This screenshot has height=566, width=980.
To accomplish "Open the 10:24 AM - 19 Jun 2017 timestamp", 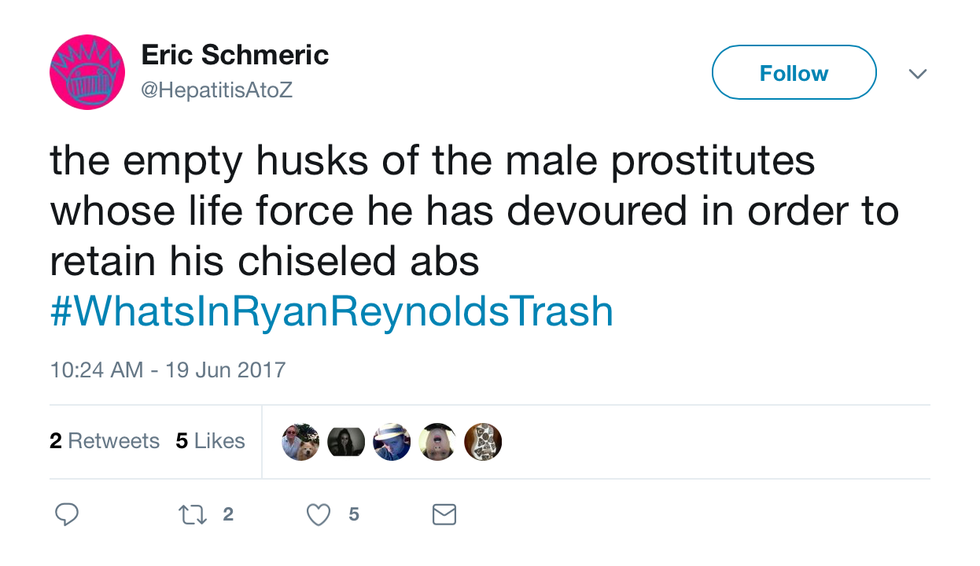I will (x=168, y=370).
